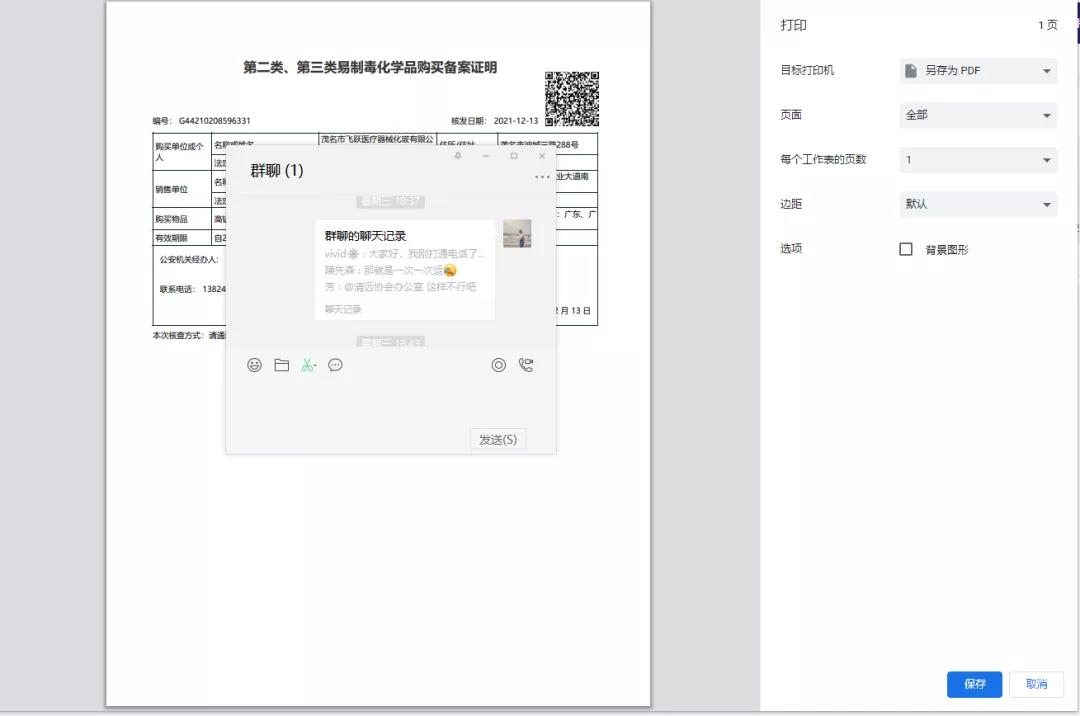Select the screenshot scissors tool
The width and height of the screenshot is (1080, 716).
(308, 365)
